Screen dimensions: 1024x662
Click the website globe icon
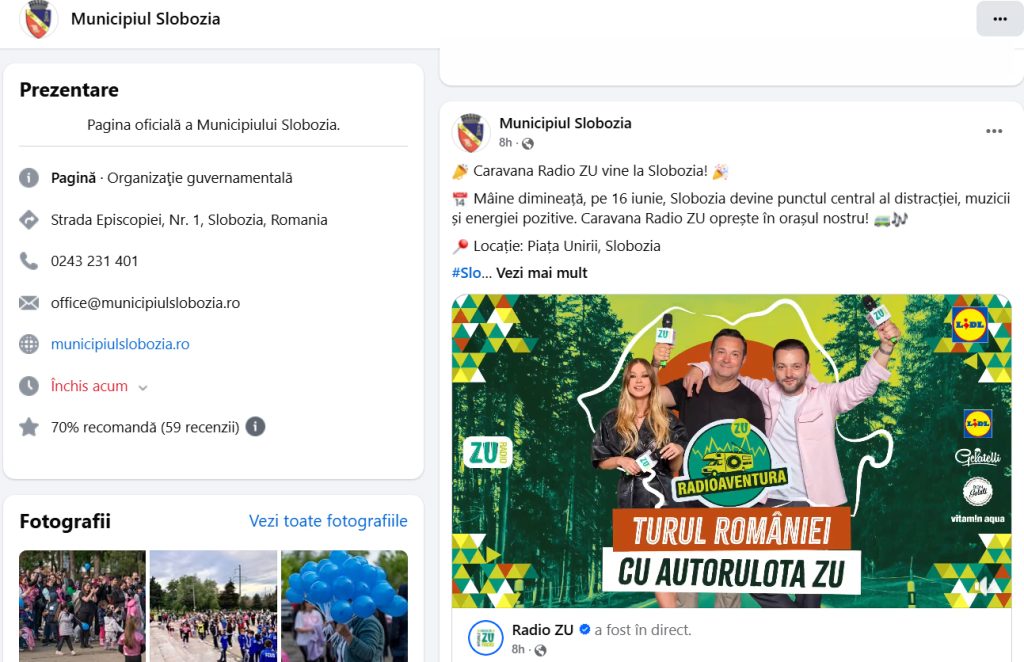[x=29, y=344]
